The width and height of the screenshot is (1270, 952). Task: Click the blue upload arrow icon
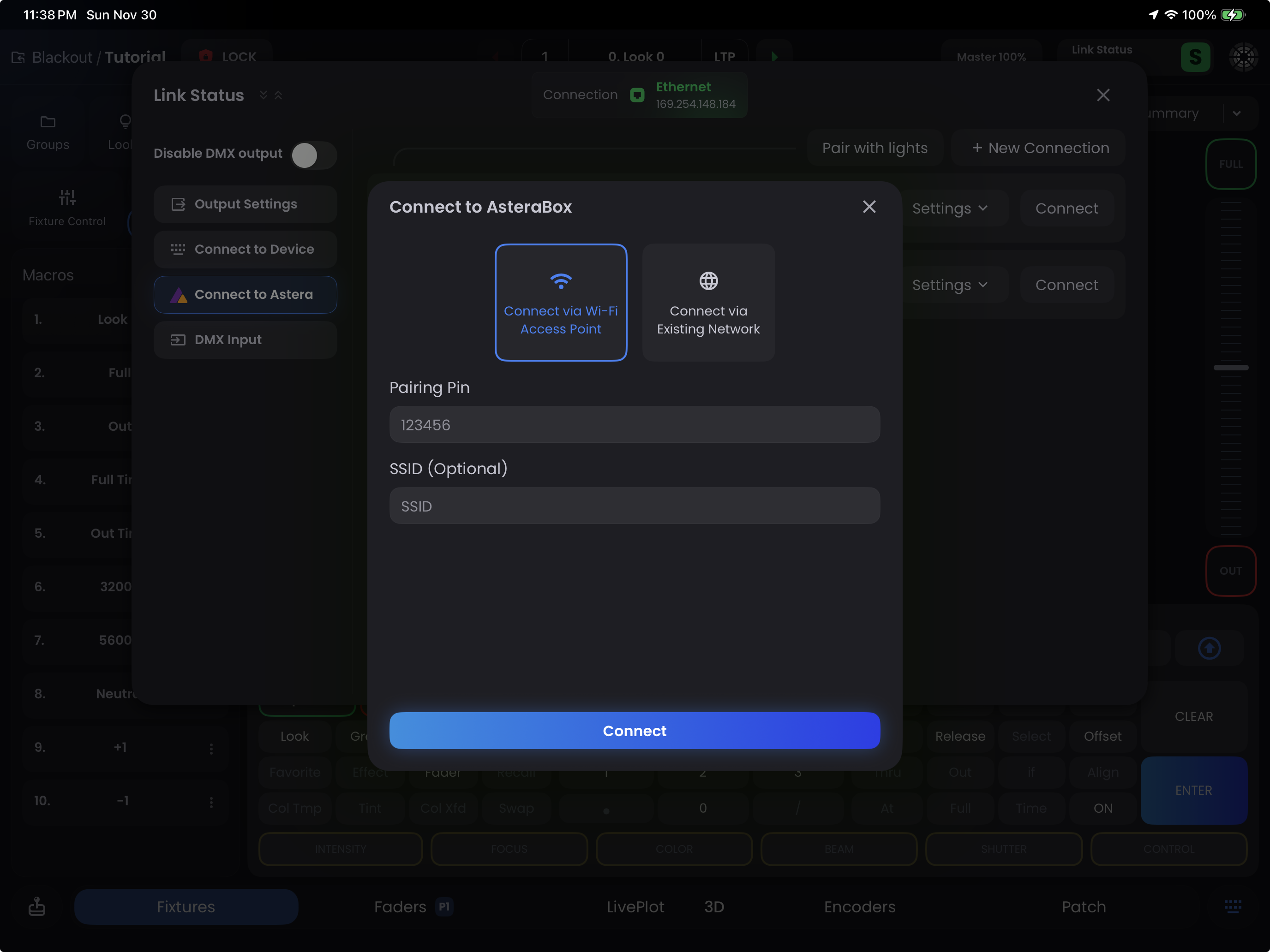[1209, 648]
